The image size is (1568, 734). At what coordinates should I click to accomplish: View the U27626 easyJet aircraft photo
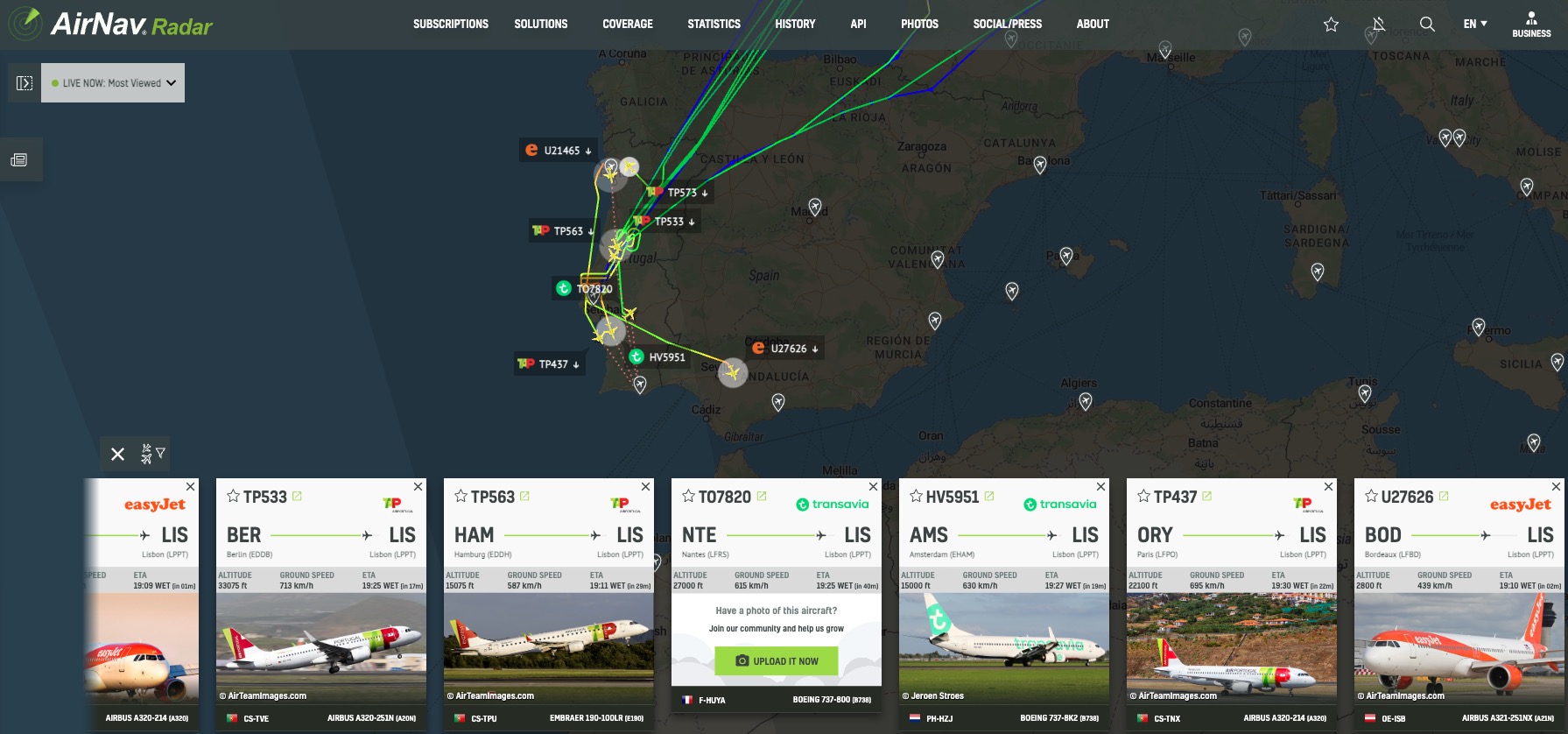pos(1459,648)
